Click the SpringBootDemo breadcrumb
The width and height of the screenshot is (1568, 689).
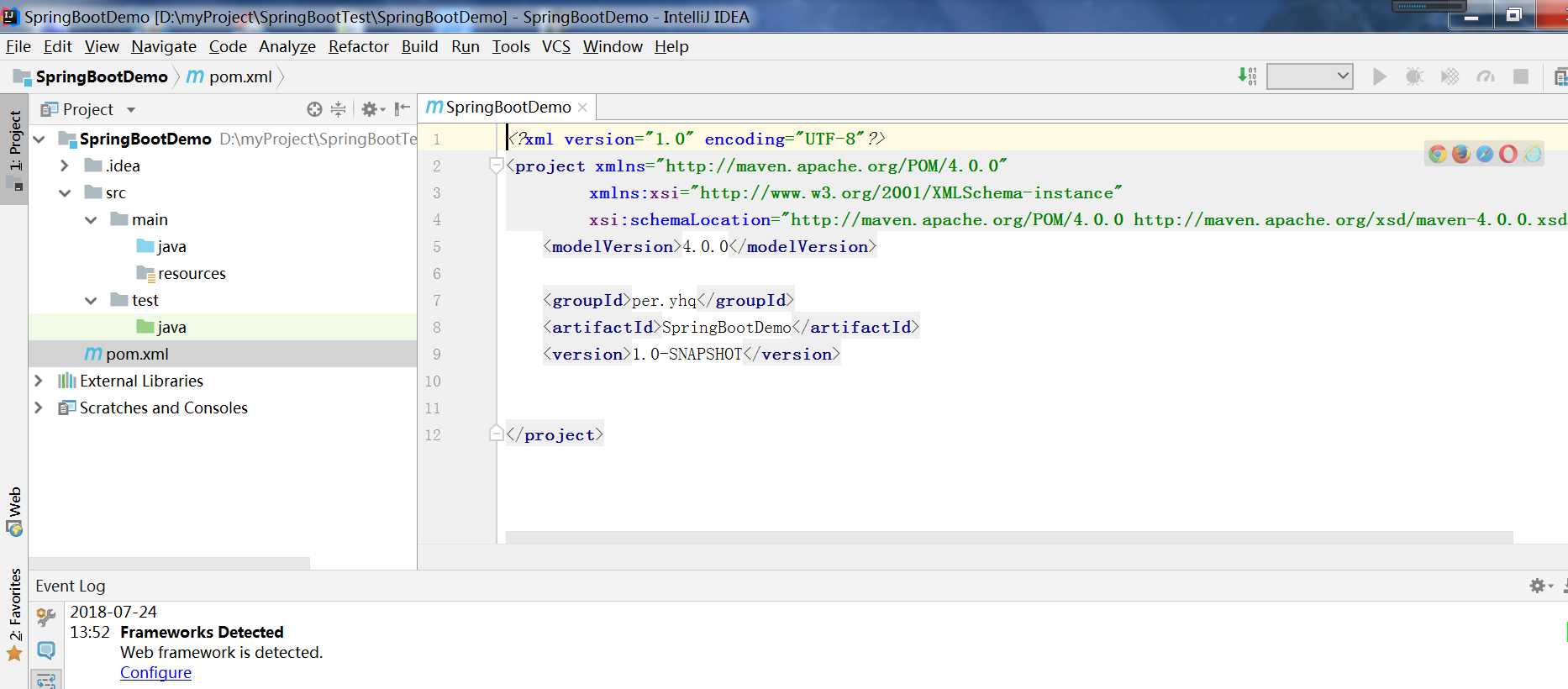pyautogui.click(x=91, y=76)
